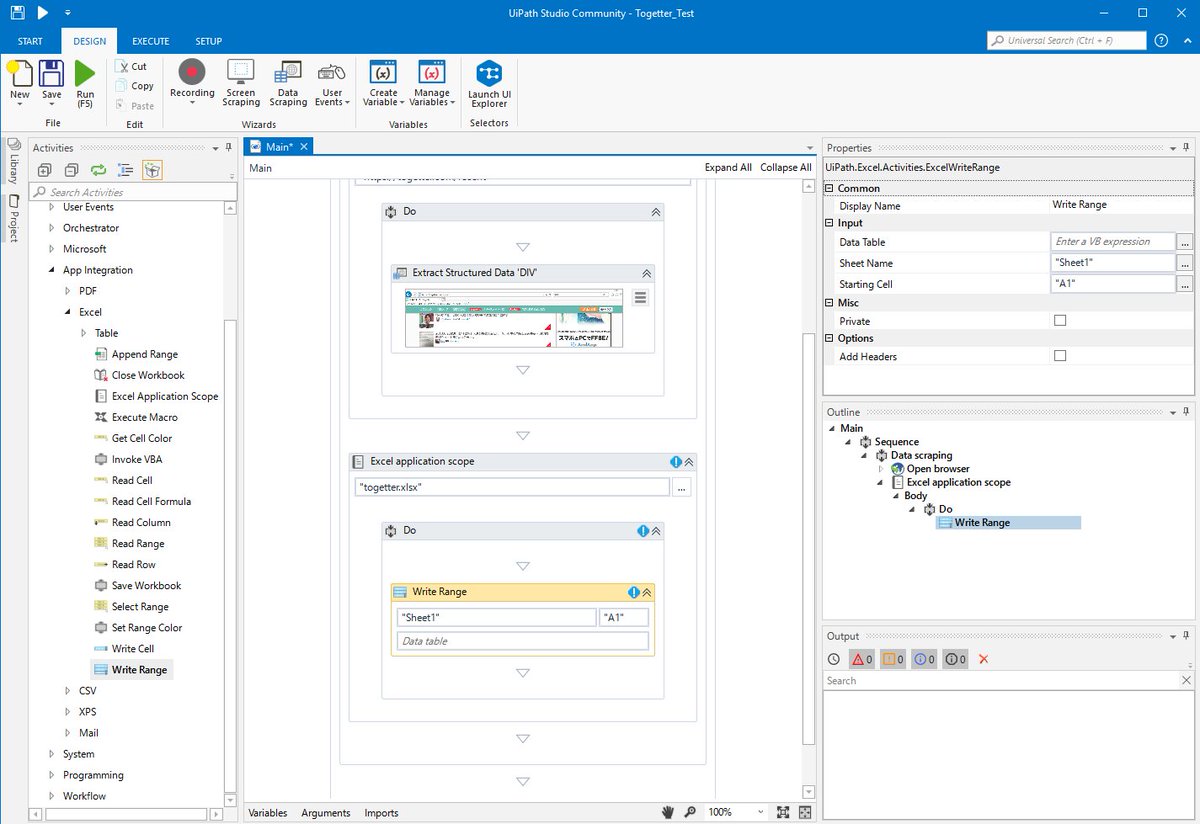Expand the Orchestrator category
This screenshot has width=1200, height=824.
[x=52, y=228]
